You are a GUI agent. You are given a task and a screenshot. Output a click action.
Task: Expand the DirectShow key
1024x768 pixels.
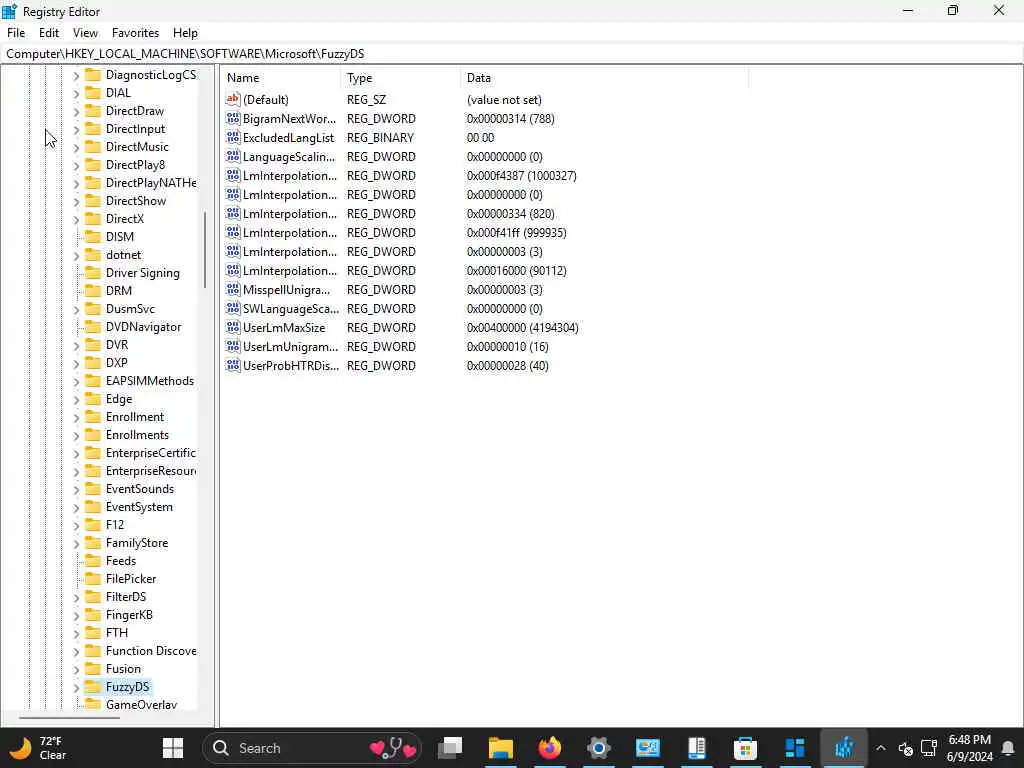click(76, 201)
